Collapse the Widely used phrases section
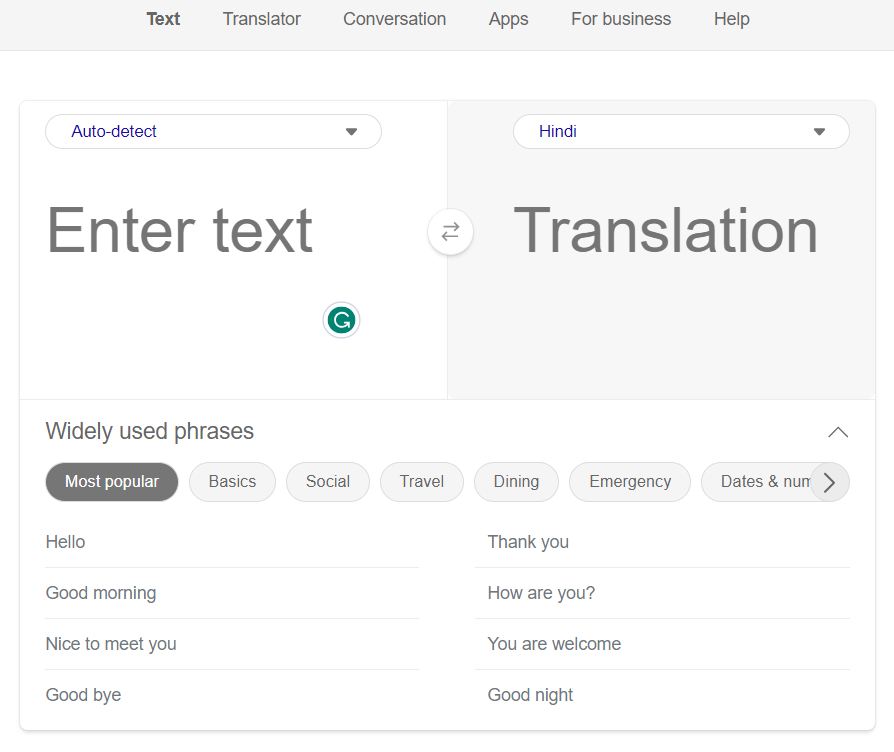This screenshot has width=894, height=752. coord(838,432)
